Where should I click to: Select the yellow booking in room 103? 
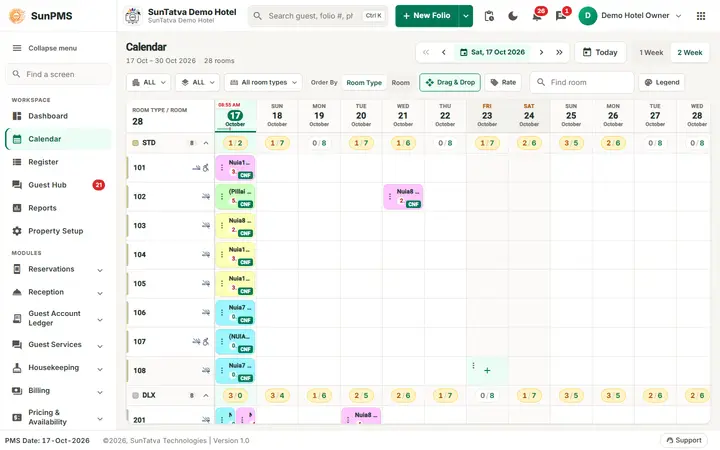[x=236, y=226]
